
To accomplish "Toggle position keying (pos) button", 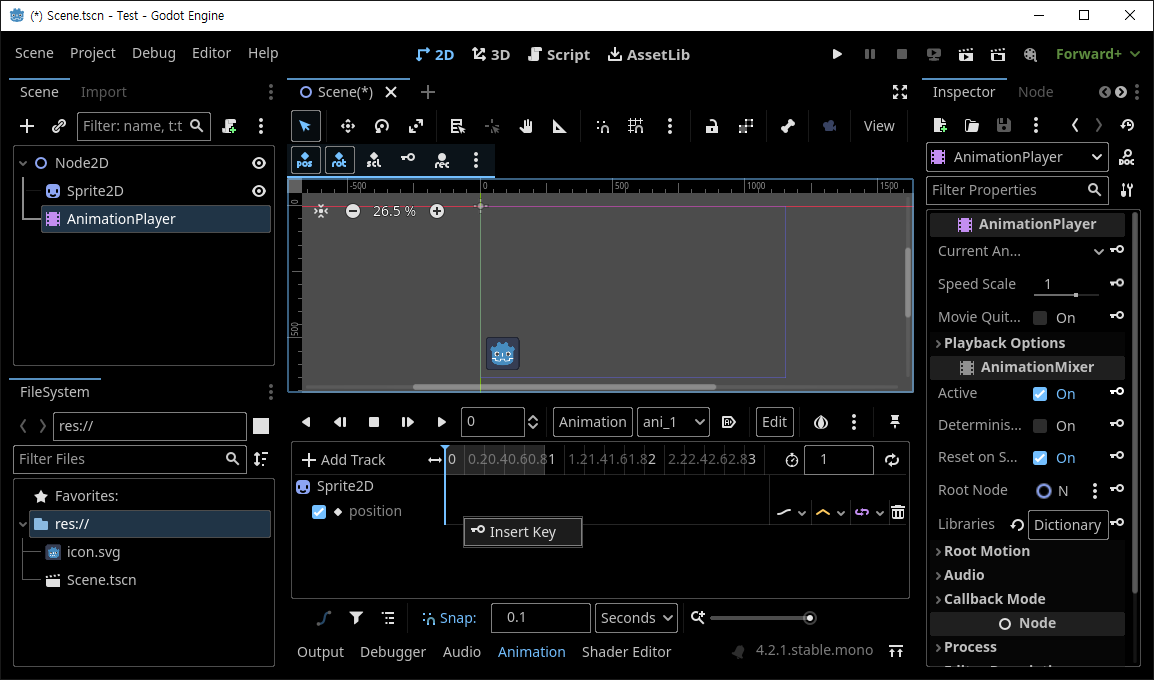I will [x=305, y=160].
